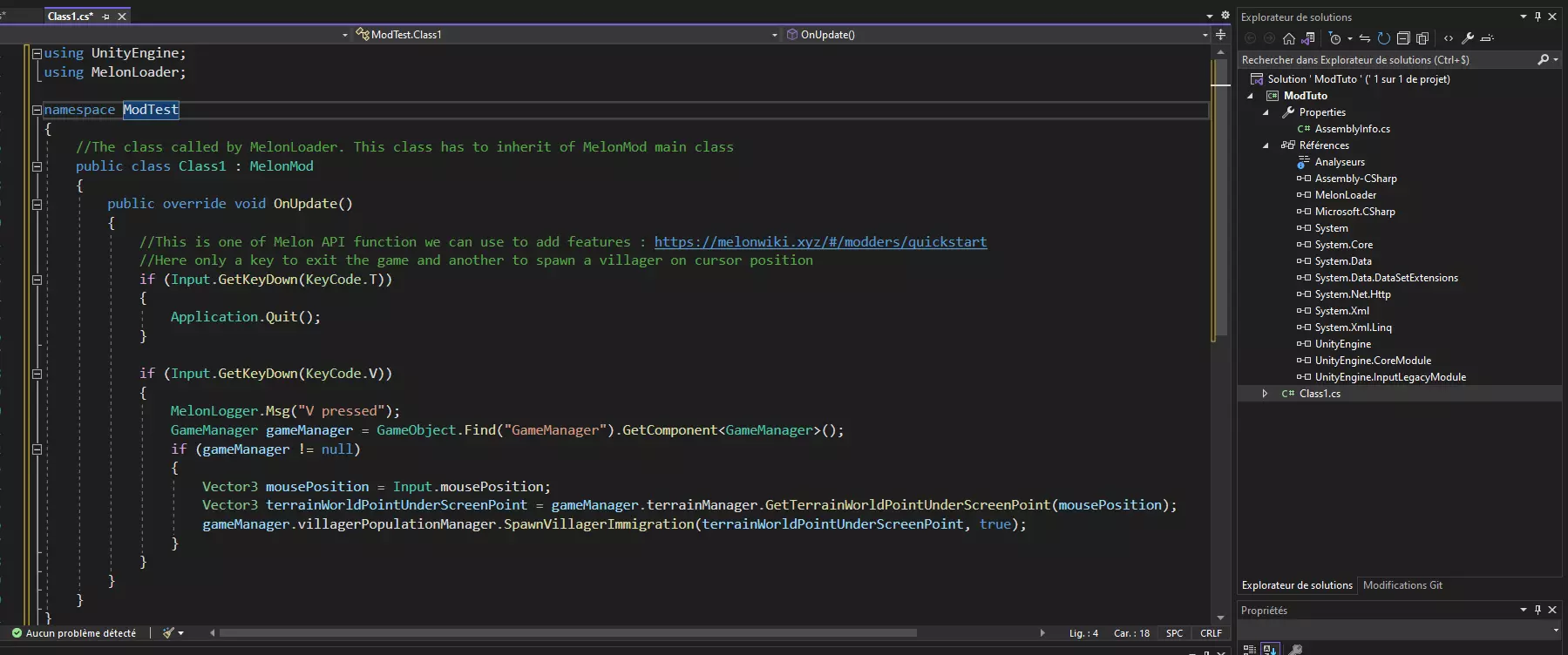Click Sync with Active Document icon
The image size is (1568, 655).
point(1365,38)
